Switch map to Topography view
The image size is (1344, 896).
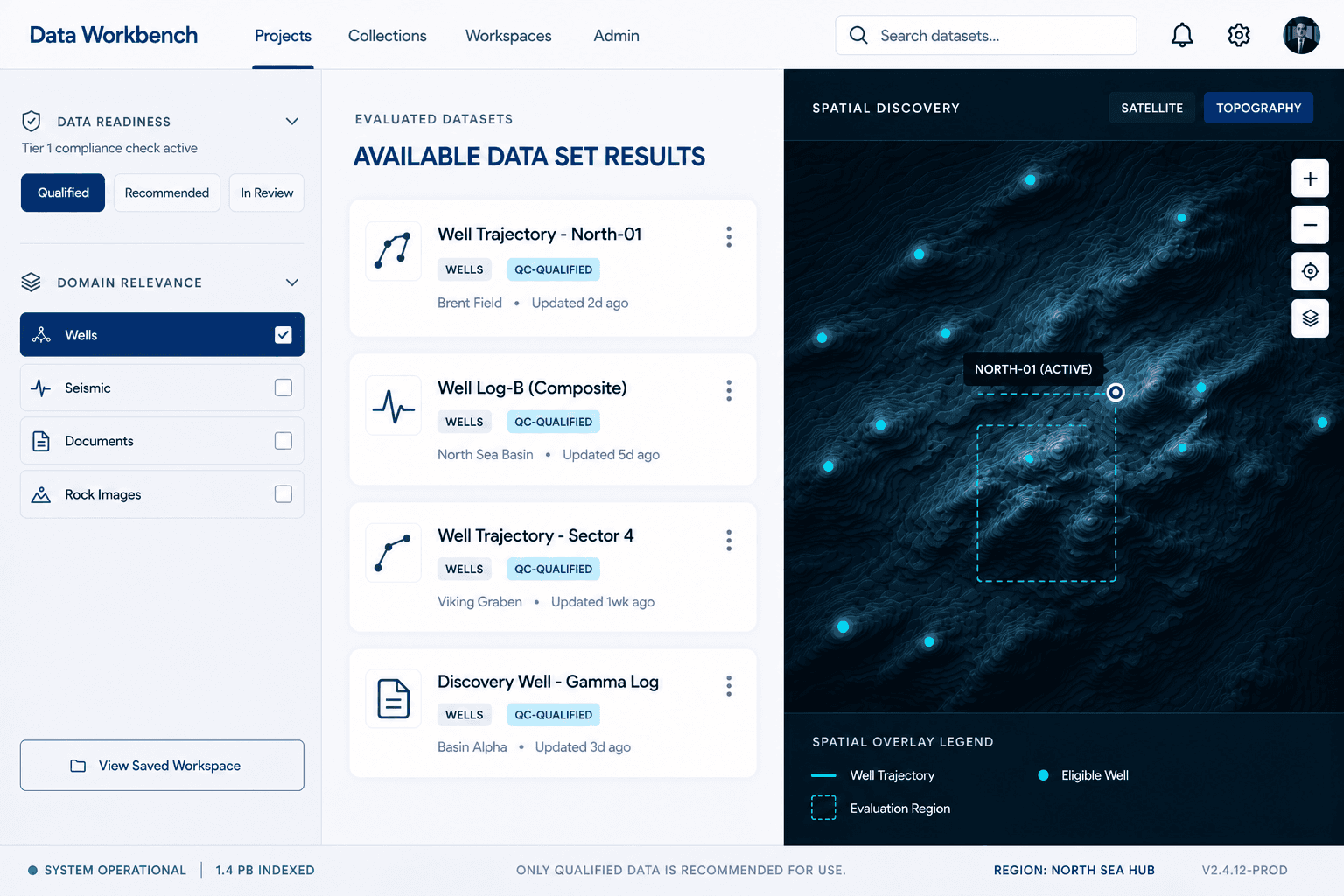1258,108
